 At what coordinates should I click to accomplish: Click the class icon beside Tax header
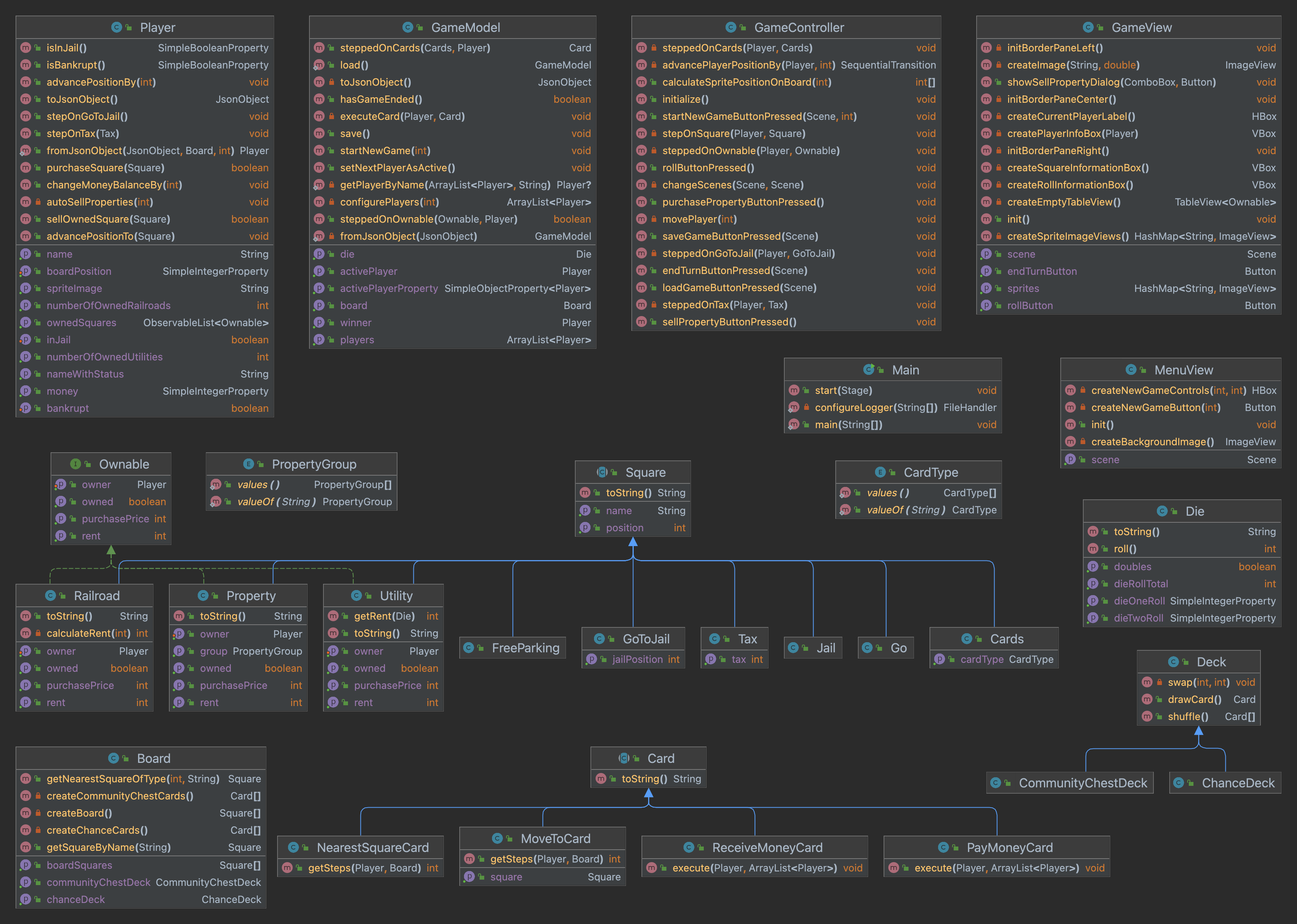[715, 639]
